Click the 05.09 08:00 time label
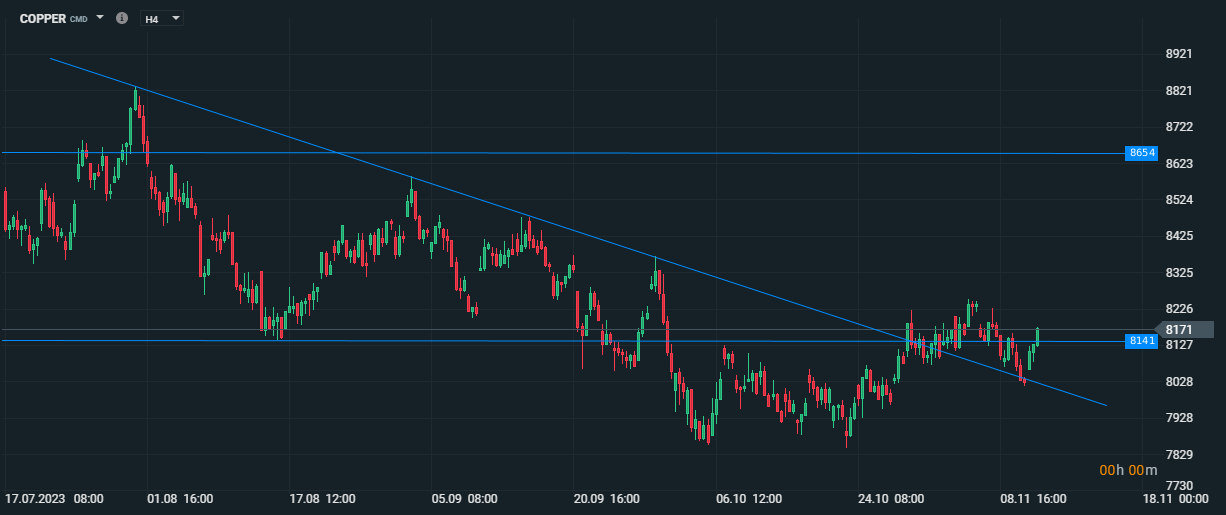The image size is (1226, 515). pos(464,498)
